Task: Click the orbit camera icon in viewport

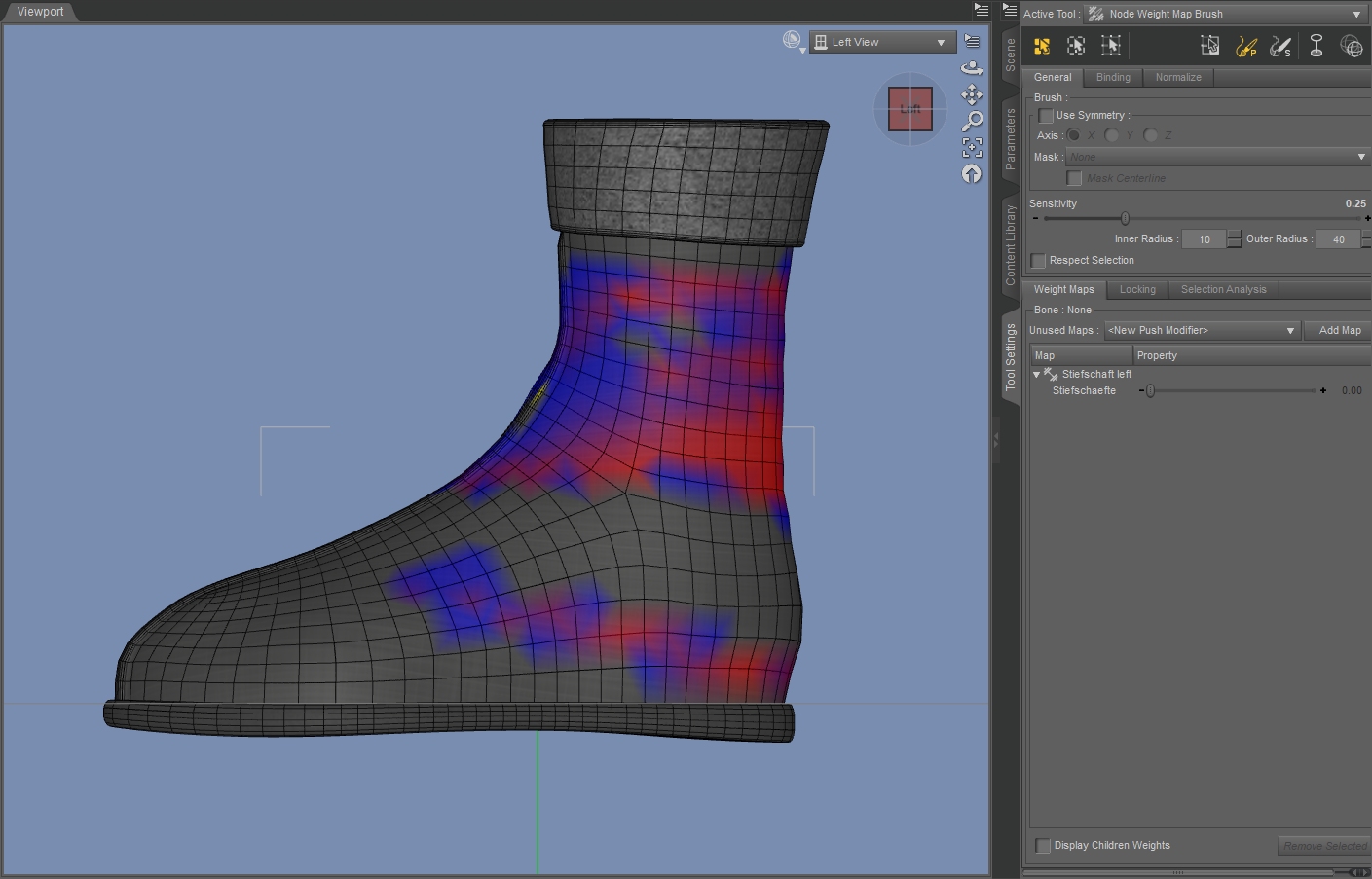Action: coord(971,68)
